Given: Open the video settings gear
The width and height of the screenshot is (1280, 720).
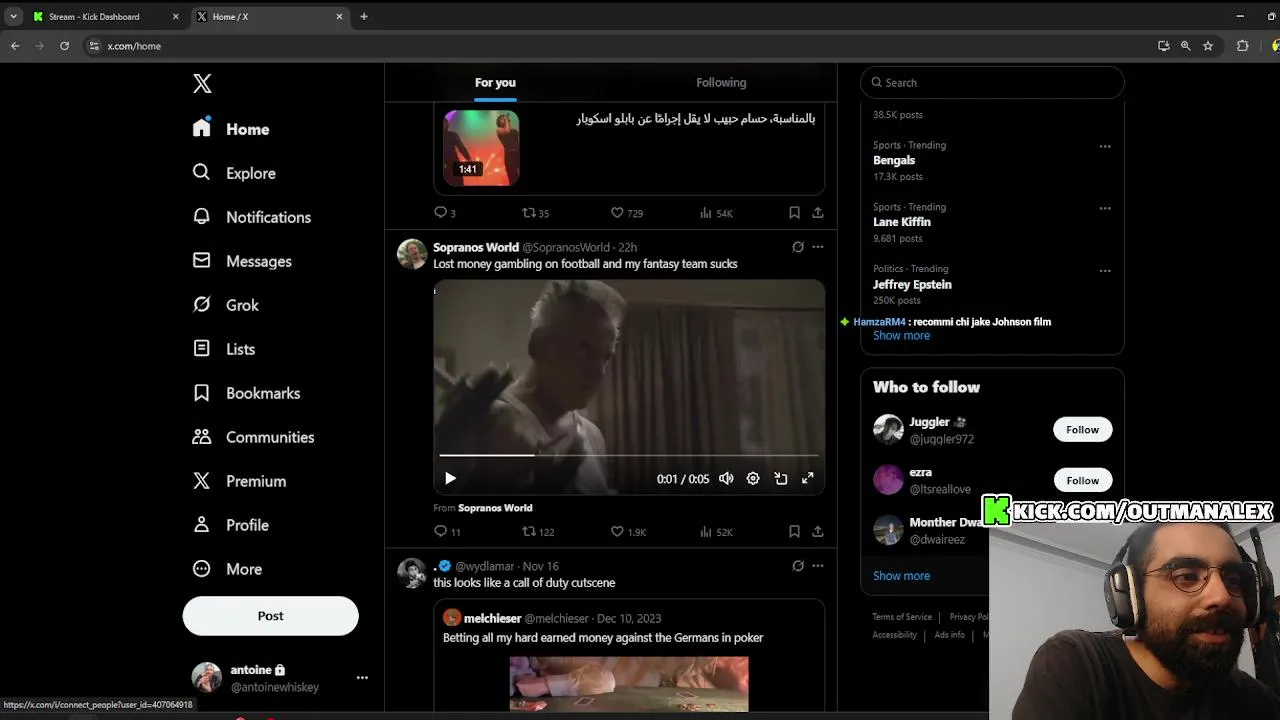Looking at the screenshot, I should tap(753, 479).
